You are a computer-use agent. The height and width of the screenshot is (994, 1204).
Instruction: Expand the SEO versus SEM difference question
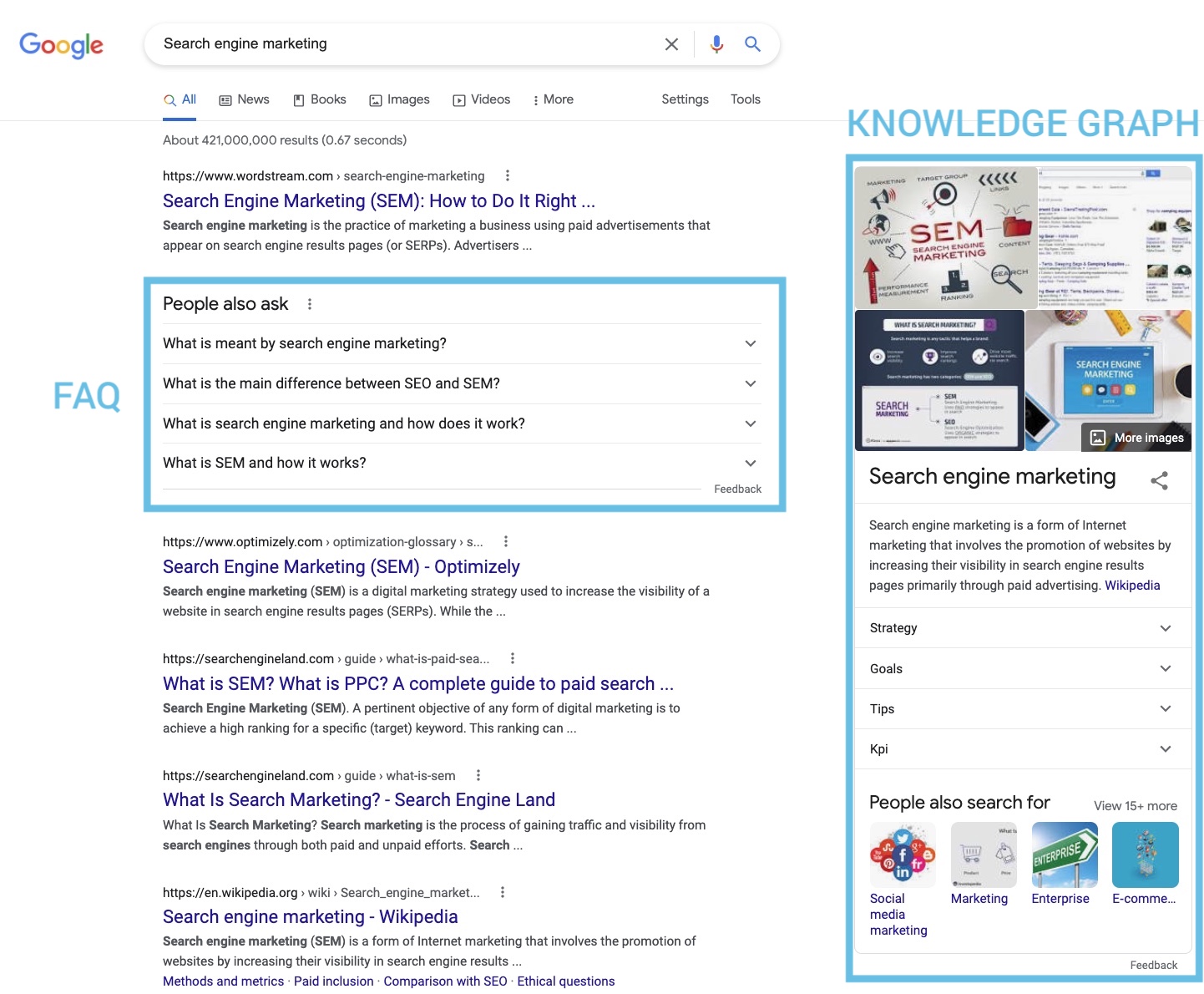462,383
